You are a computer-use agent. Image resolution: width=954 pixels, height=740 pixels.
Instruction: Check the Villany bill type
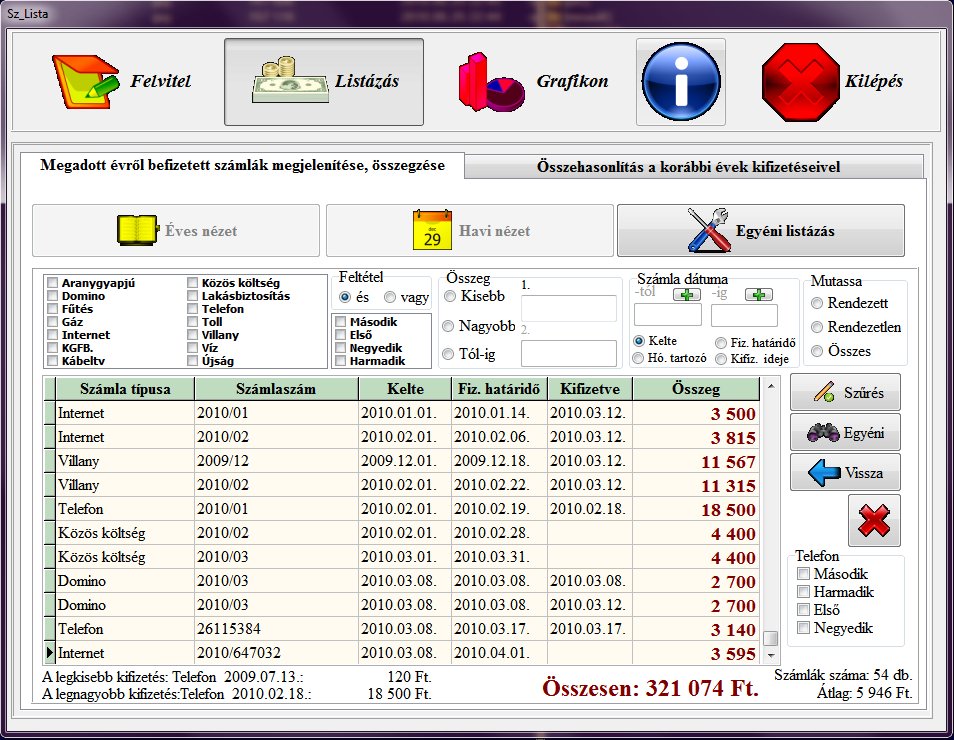click(x=192, y=335)
